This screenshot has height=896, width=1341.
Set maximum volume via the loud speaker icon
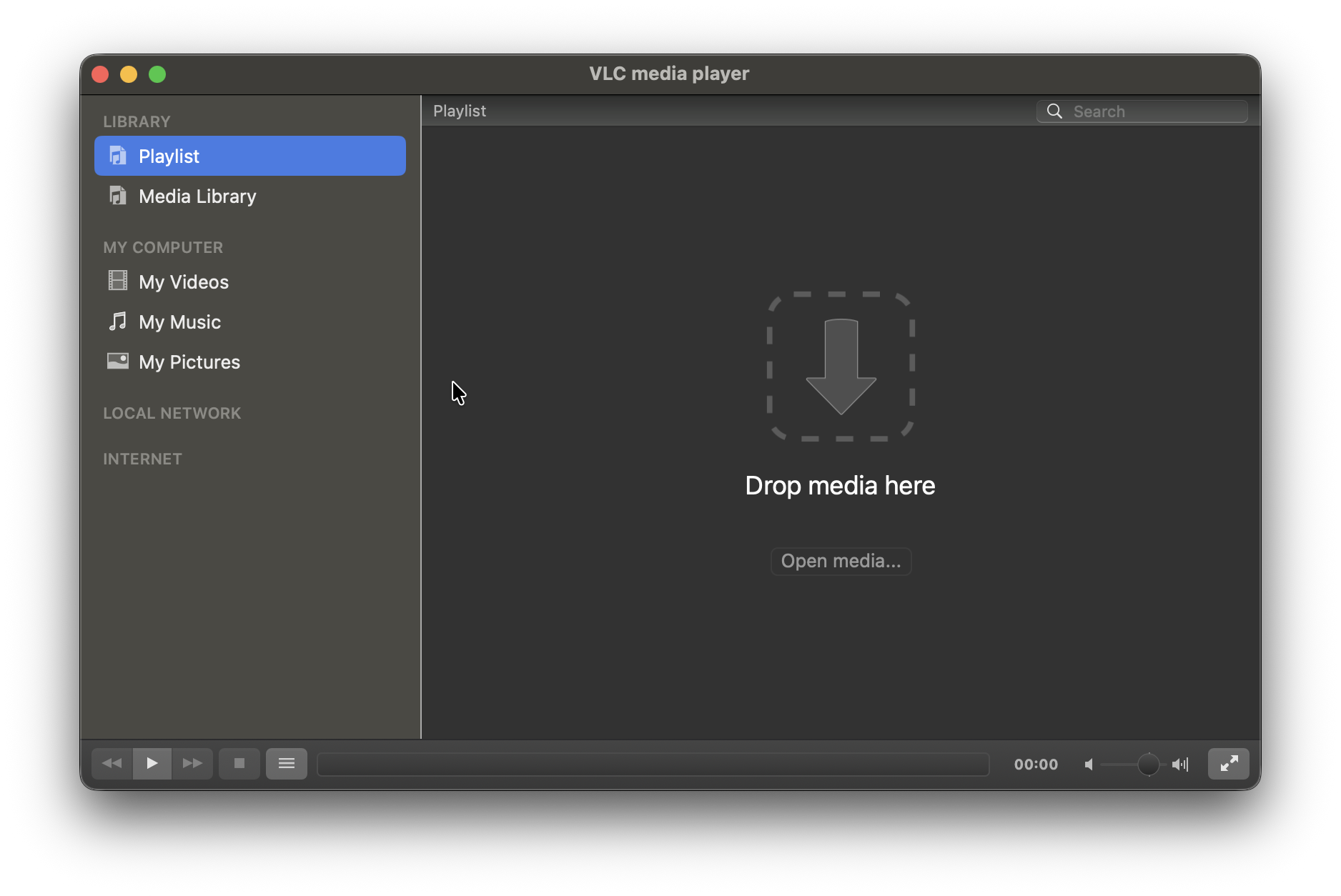point(1180,765)
